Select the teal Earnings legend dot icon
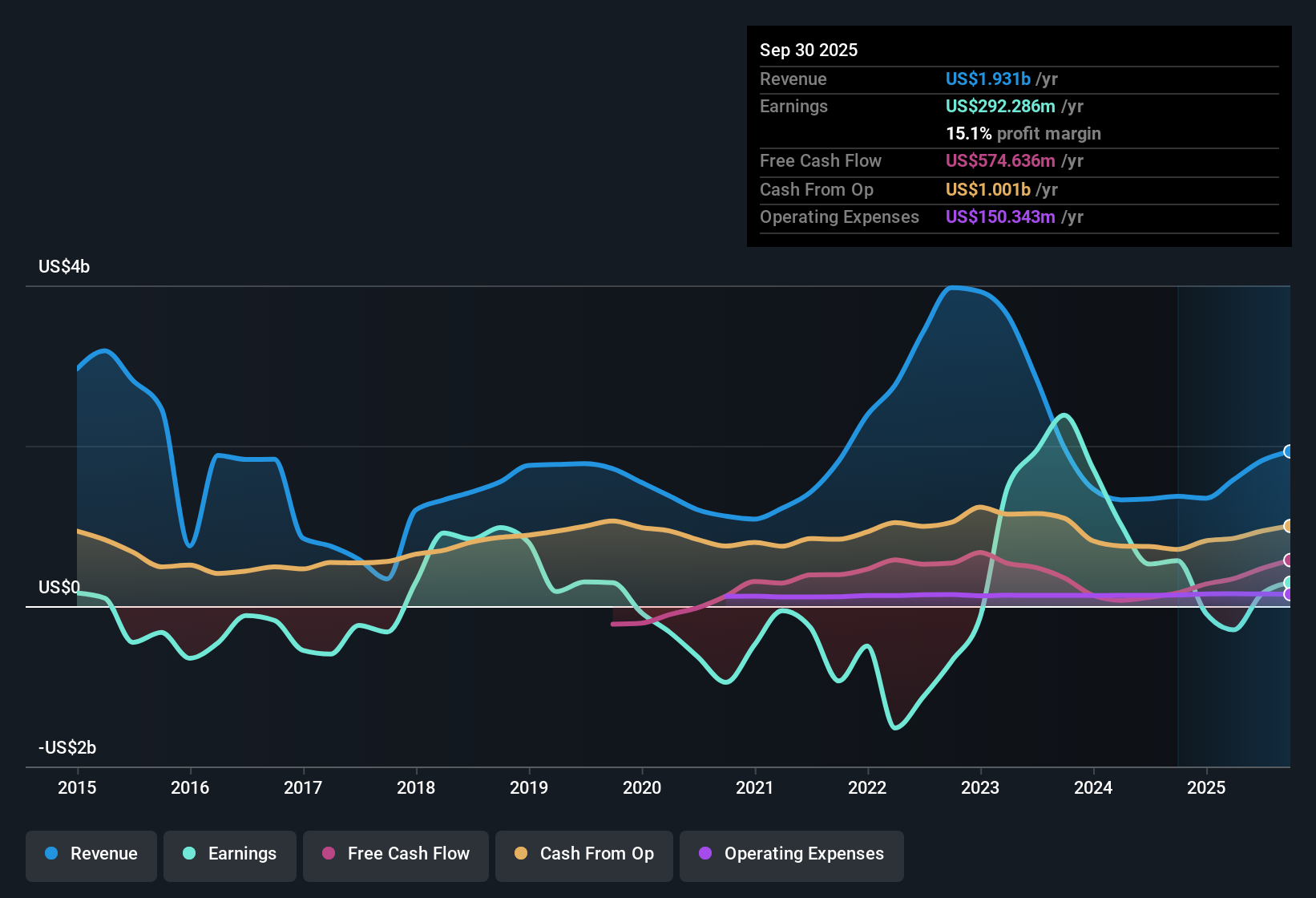The width and height of the screenshot is (1316, 898). (x=190, y=854)
